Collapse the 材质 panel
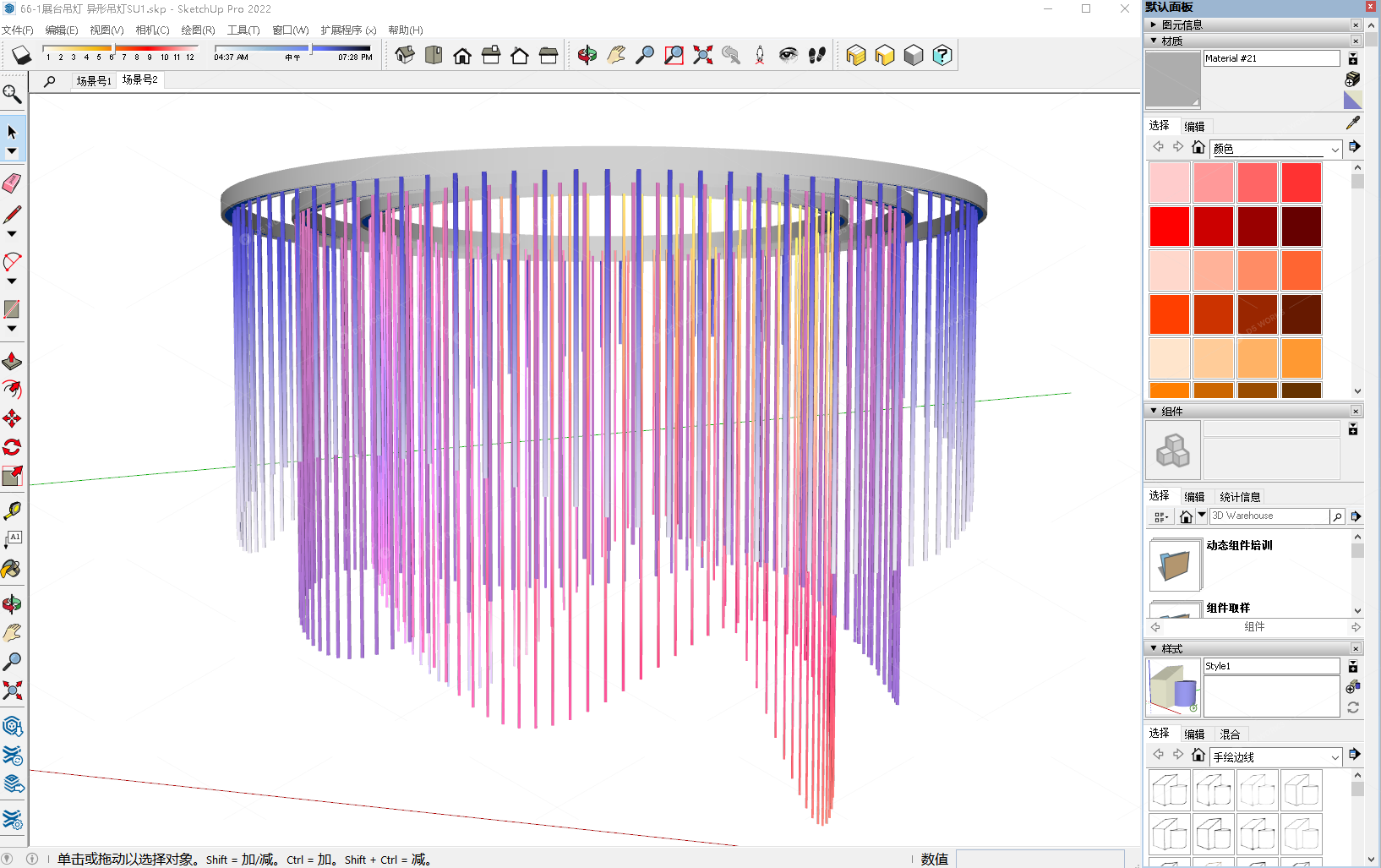 coord(1154,41)
